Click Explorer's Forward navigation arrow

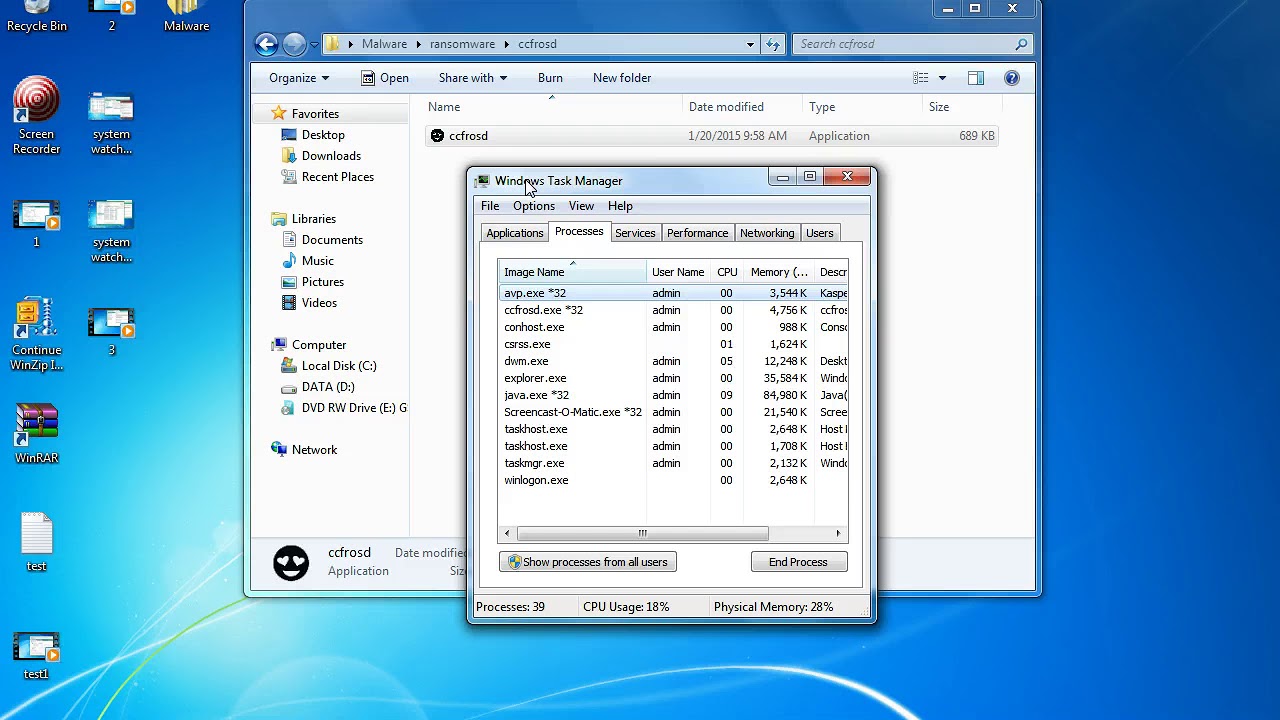pos(294,44)
